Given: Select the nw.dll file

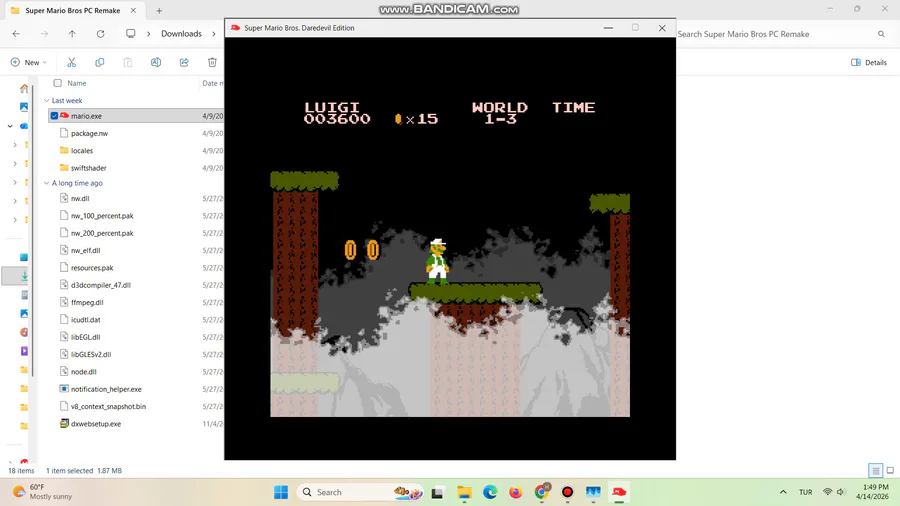Looking at the screenshot, I should click(x=80, y=198).
